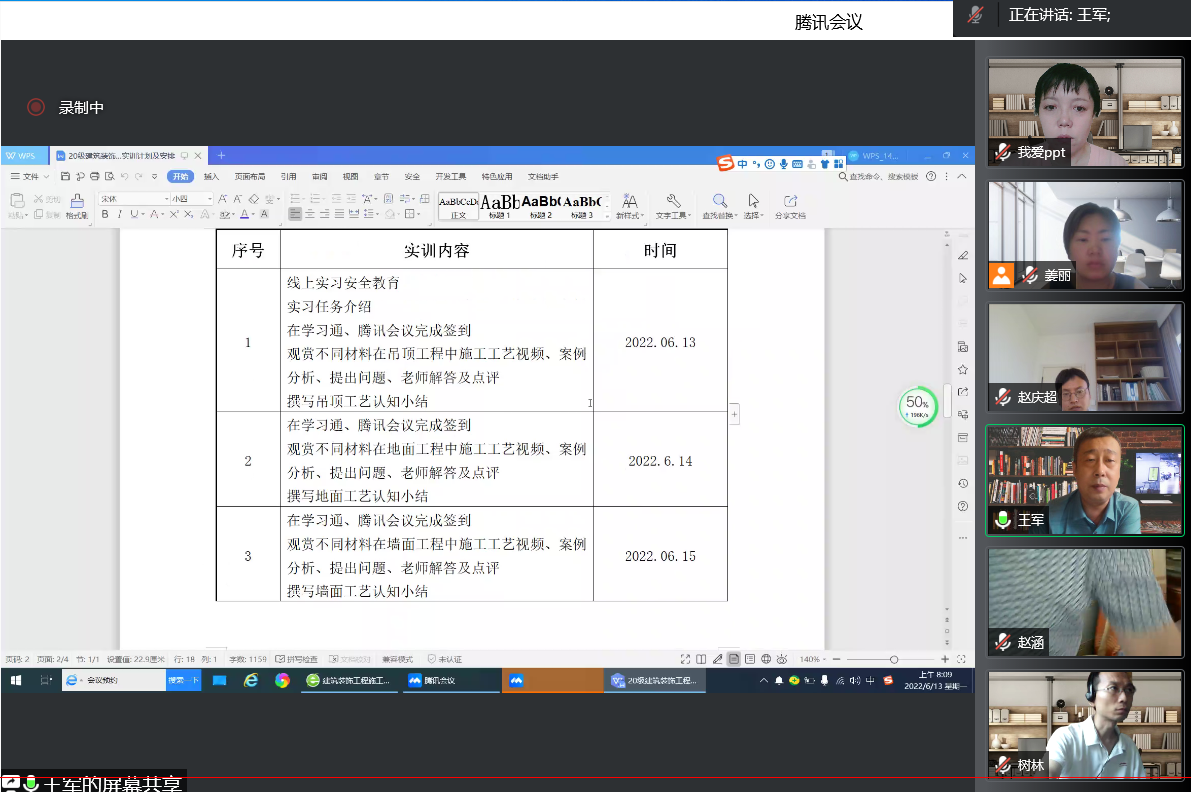
Task: Open the 页面布局 ribbon tab
Action: coord(249,176)
